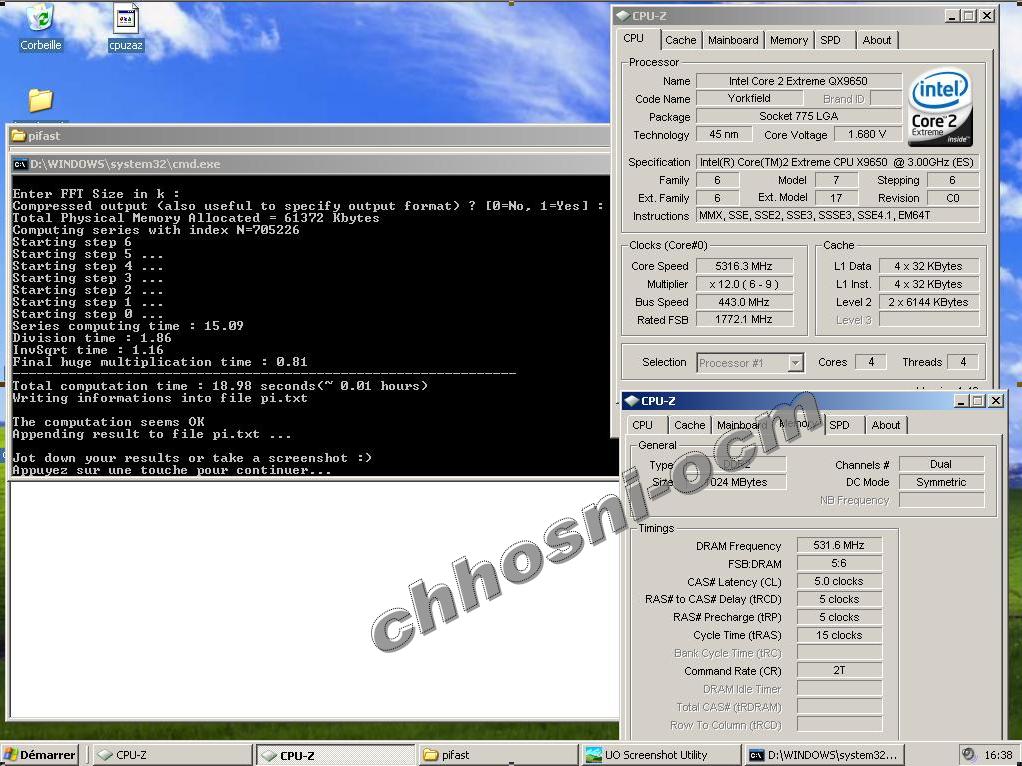Click the front CPU-Z window title icon

(632, 401)
